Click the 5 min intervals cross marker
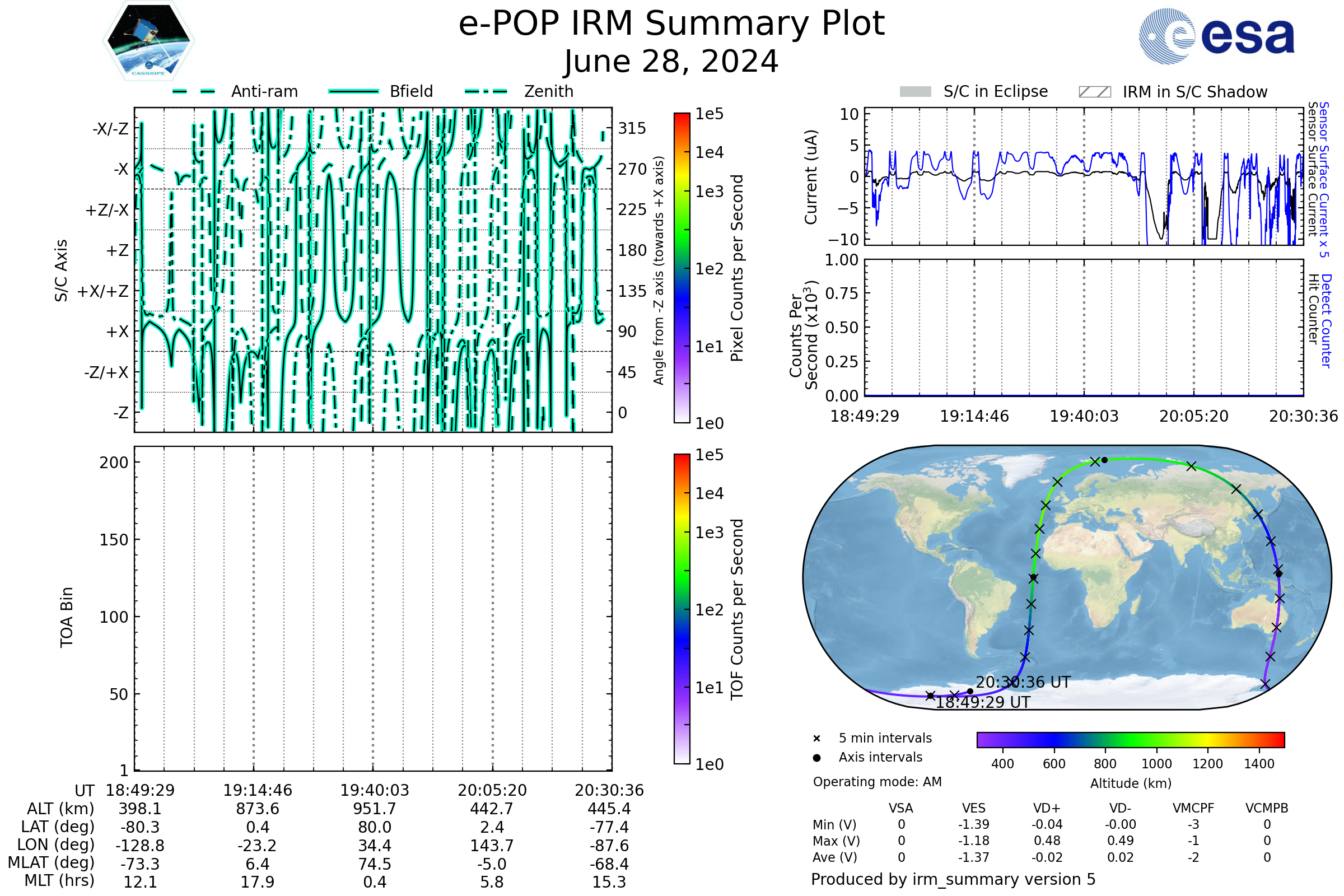Screen dimensions: 1344x896 [816, 739]
